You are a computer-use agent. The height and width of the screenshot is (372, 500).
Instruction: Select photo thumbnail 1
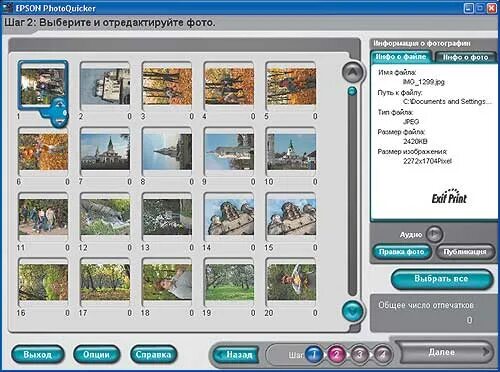tap(43, 85)
